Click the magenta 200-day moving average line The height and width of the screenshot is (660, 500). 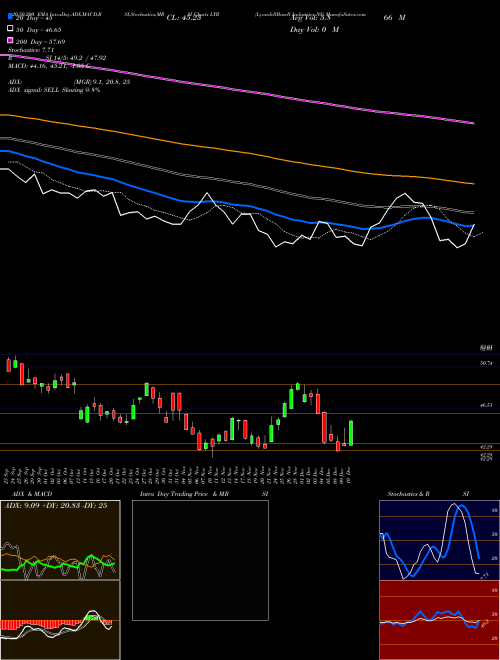pyautogui.click(x=236, y=89)
